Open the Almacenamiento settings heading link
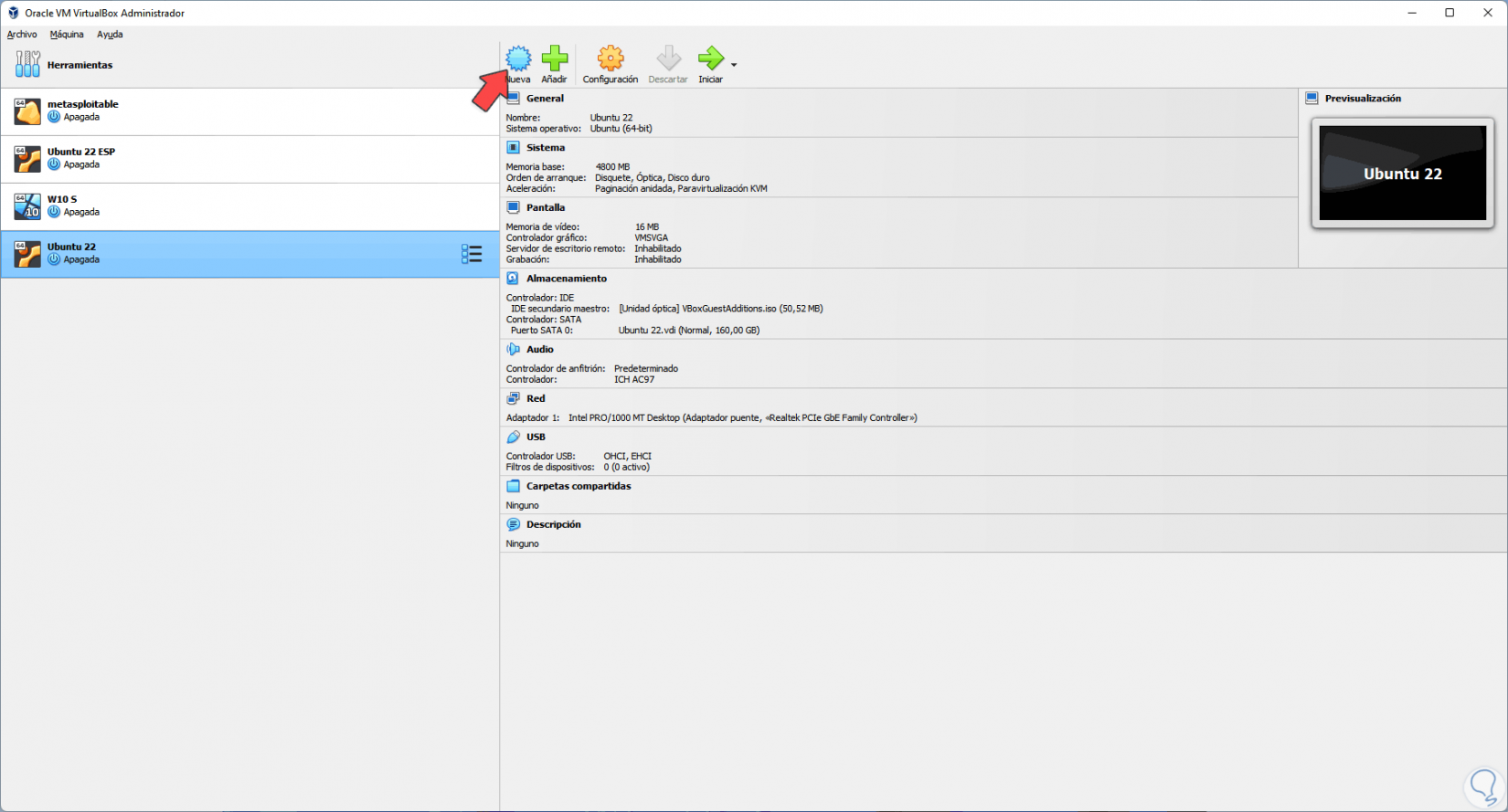The width and height of the screenshot is (1508, 812). (x=567, y=279)
